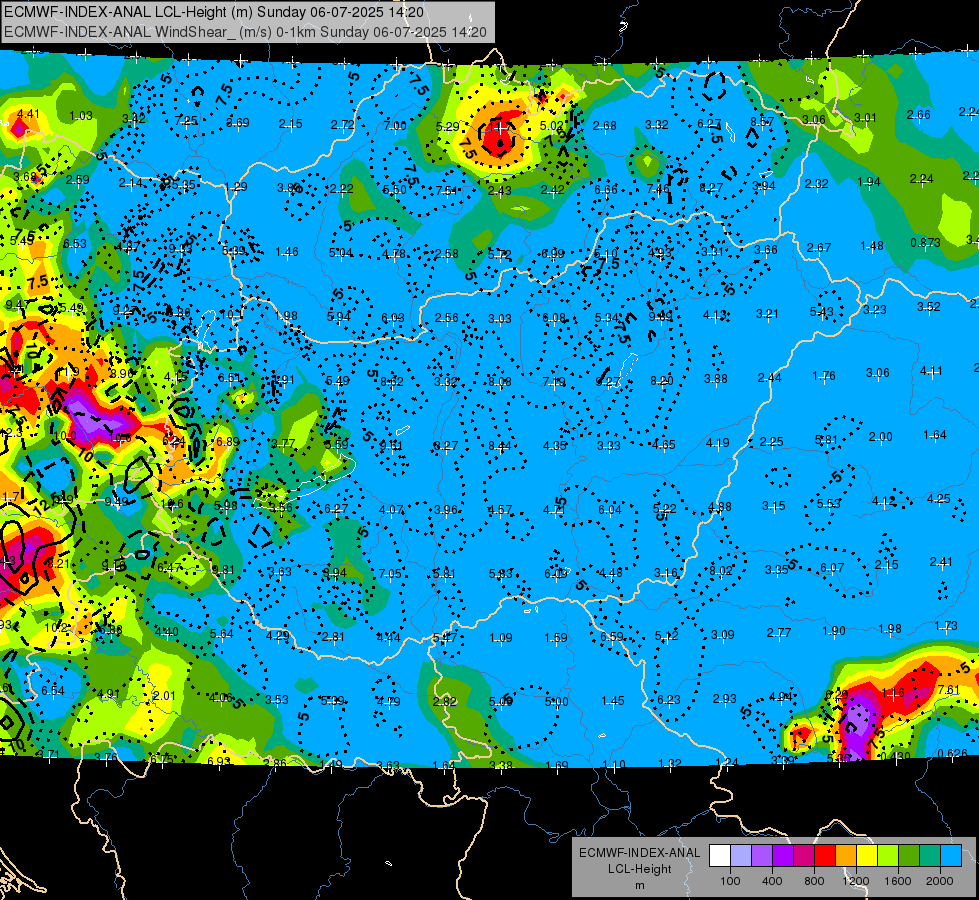Click the wind shear value '4.11'
Viewport: 979px width, 900px height.
point(931,371)
